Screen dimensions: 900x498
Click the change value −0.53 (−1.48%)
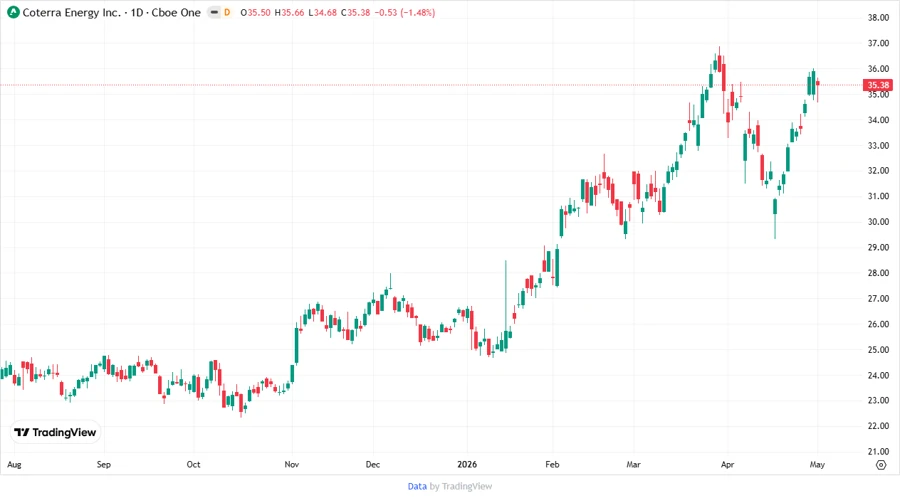(x=405, y=12)
